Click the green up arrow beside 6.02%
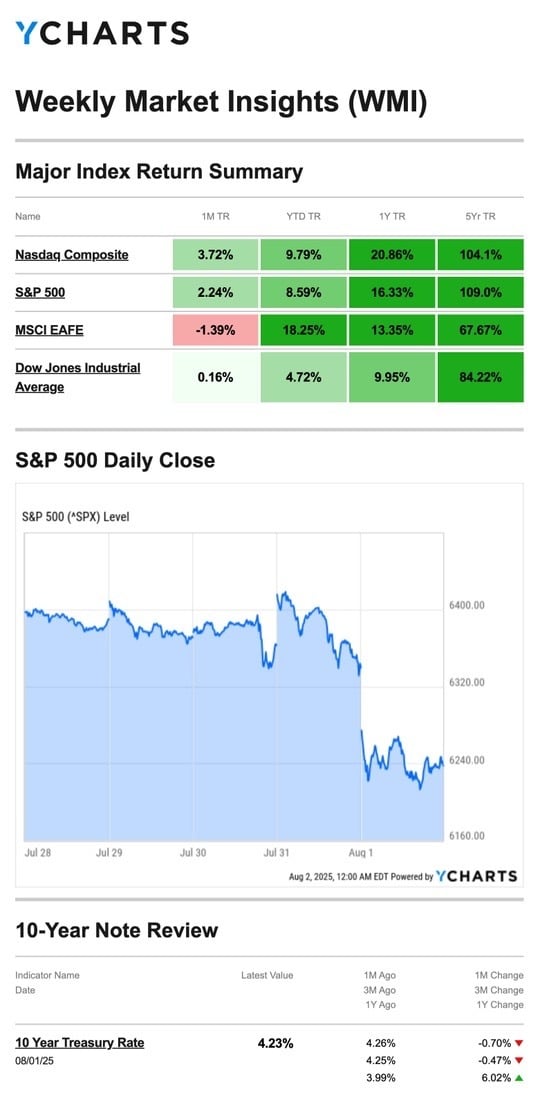The width and height of the screenshot is (540, 1096). tap(518, 1079)
